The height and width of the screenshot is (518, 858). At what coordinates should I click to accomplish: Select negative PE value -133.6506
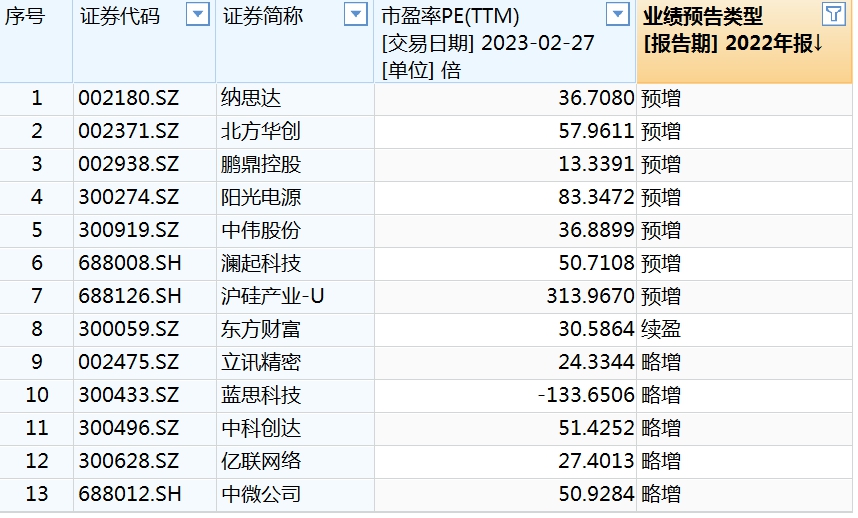586,395
